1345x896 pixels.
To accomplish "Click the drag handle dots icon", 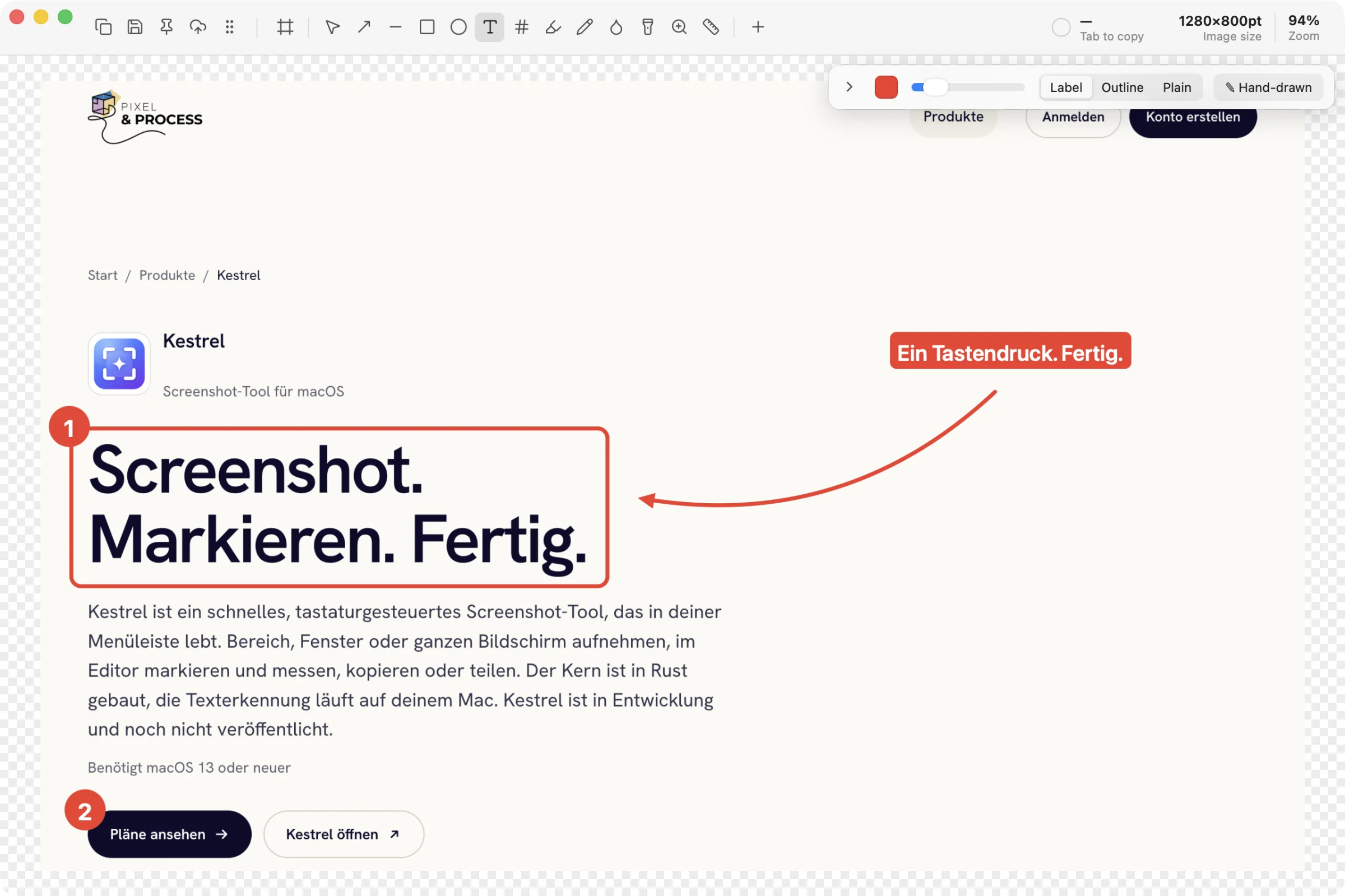I will pyautogui.click(x=229, y=27).
